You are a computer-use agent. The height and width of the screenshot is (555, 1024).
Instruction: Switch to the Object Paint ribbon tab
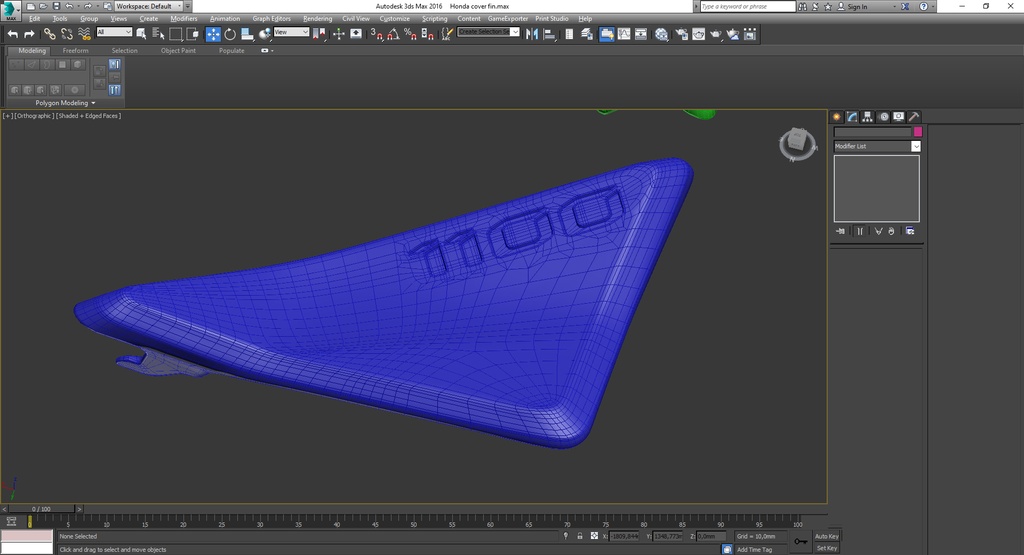tap(178, 50)
